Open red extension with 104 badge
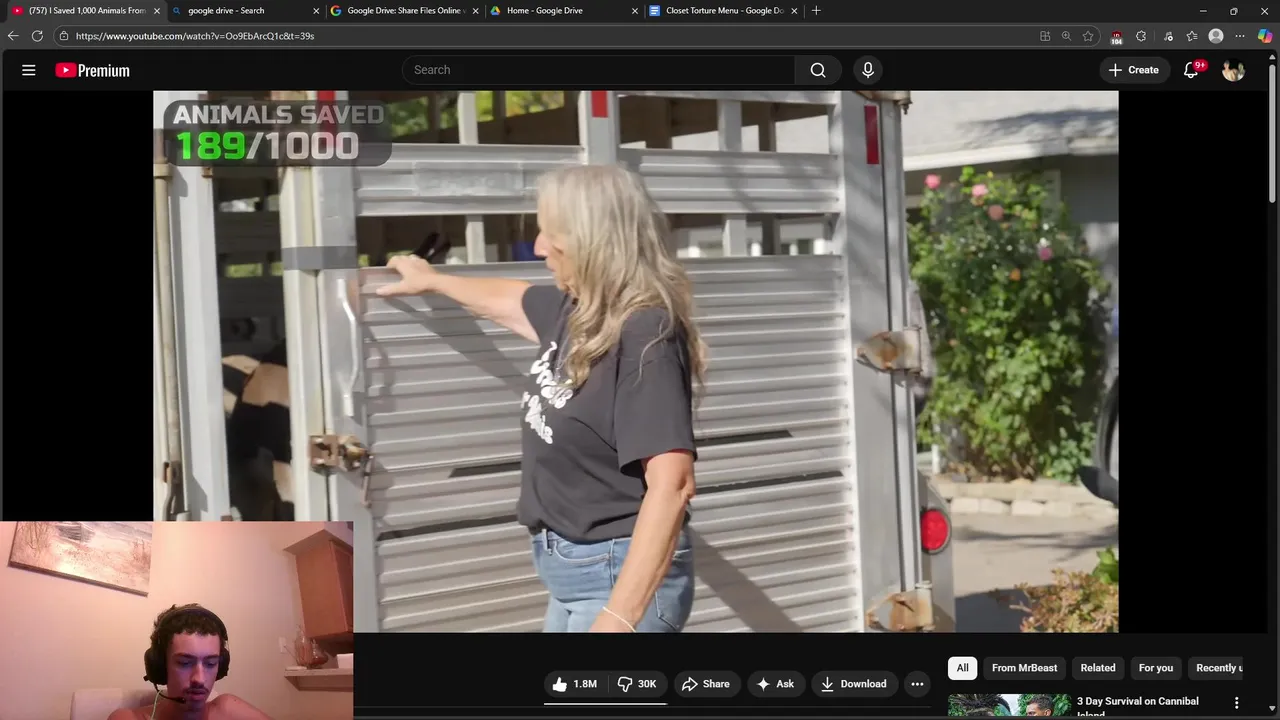The height and width of the screenshot is (720, 1280). 1116,37
